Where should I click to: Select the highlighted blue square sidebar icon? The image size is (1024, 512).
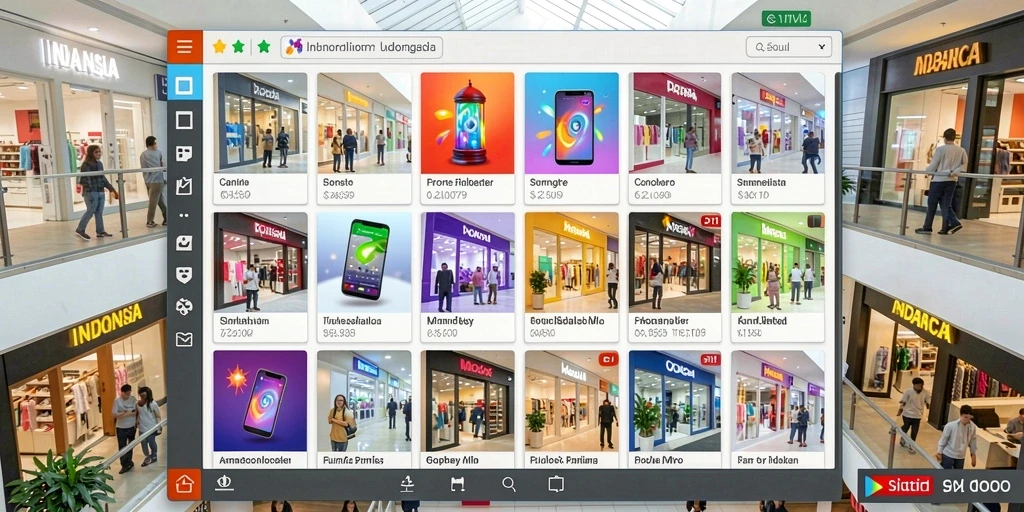(x=185, y=86)
